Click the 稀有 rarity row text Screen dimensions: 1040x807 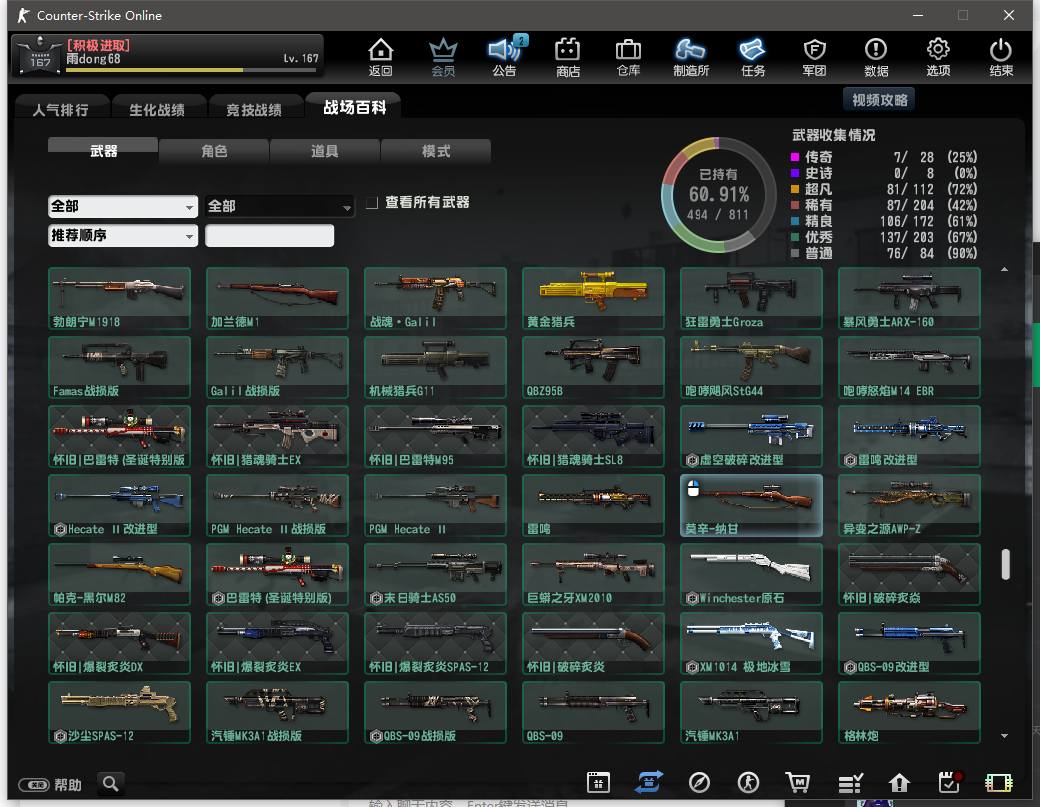(x=818, y=205)
